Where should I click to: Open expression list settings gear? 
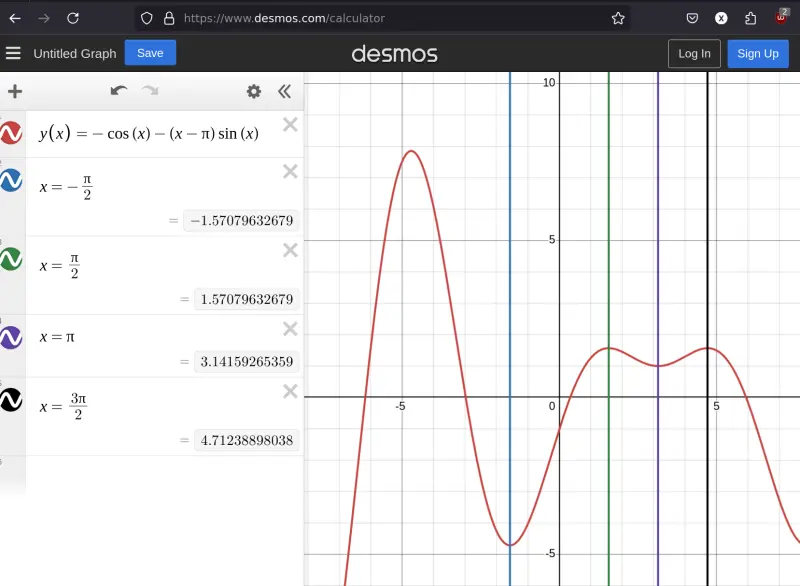254,91
